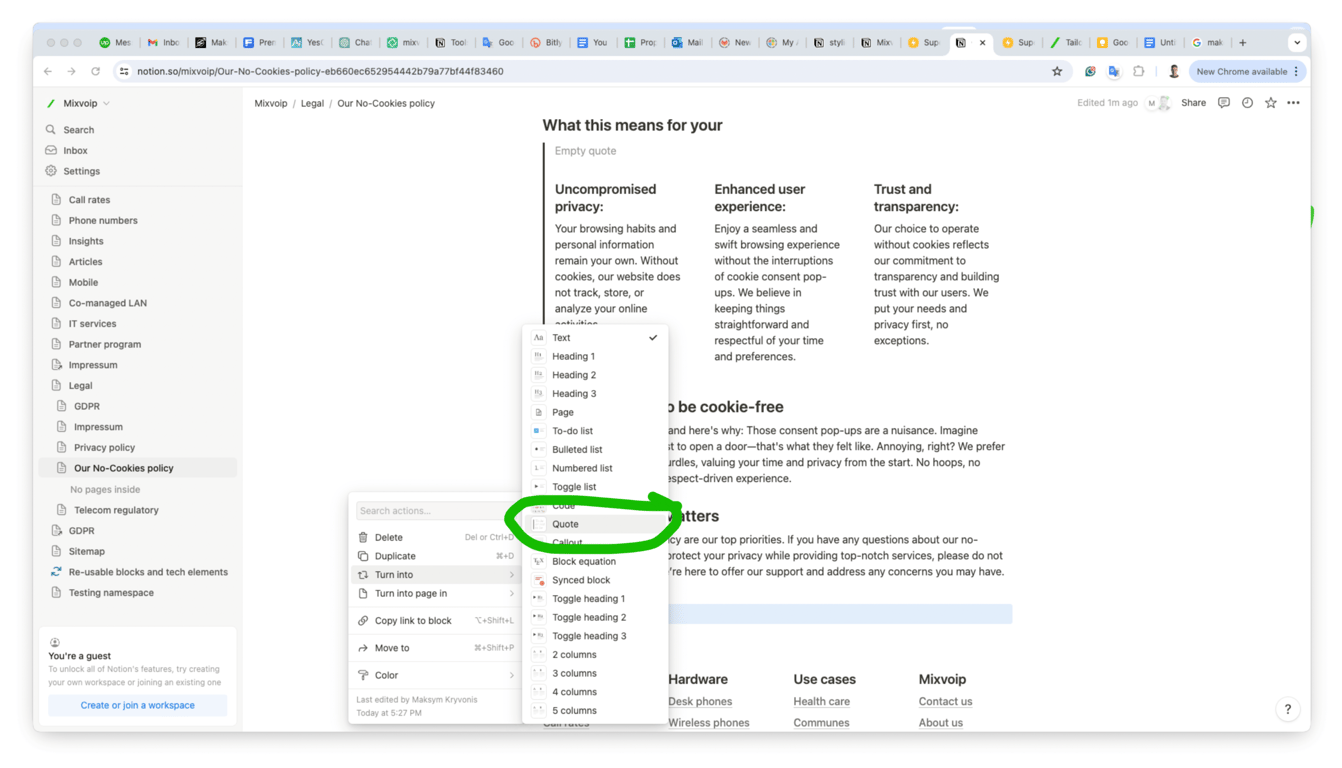Choose Move to in the block menu

[x=435, y=648]
